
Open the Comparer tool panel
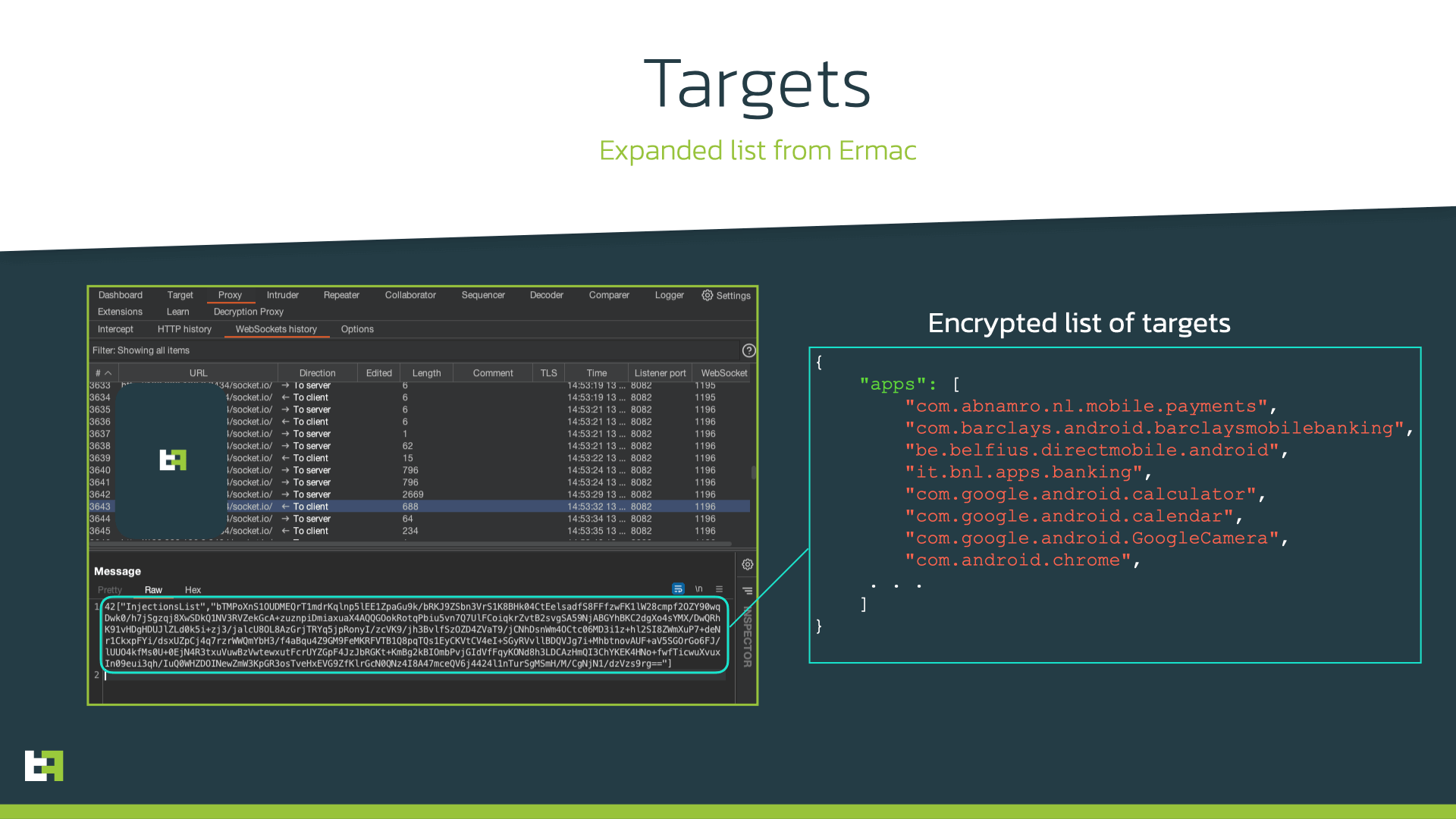click(x=609, y=294)
